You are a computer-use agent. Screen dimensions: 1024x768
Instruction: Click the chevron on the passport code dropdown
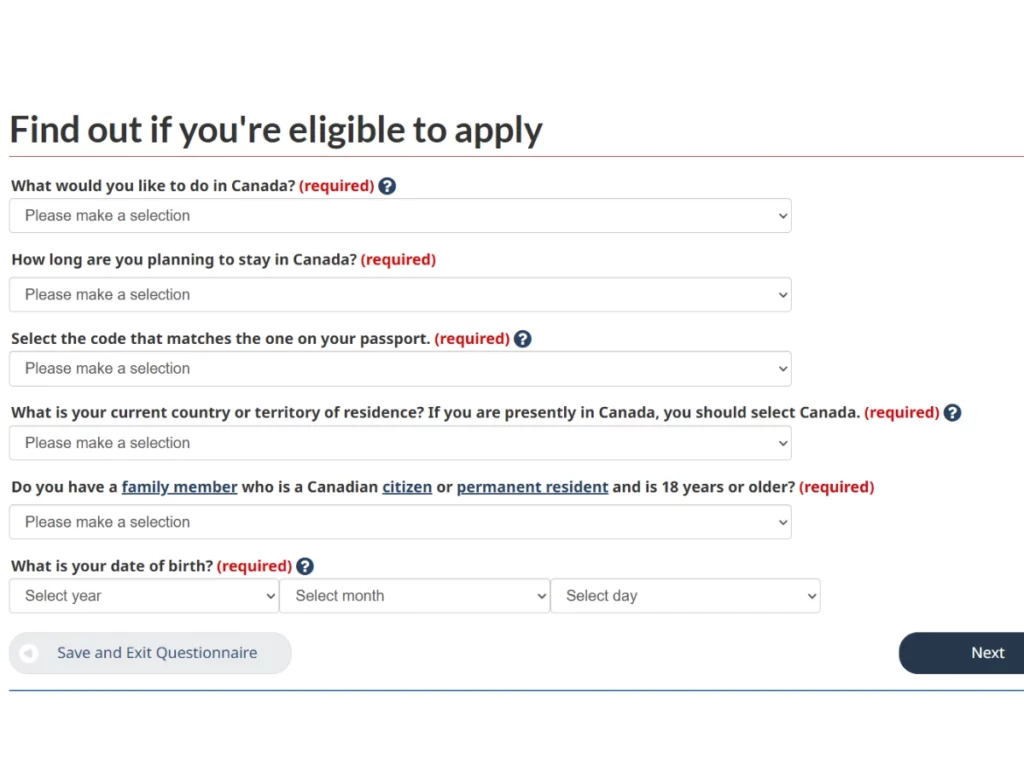[782, 368]
